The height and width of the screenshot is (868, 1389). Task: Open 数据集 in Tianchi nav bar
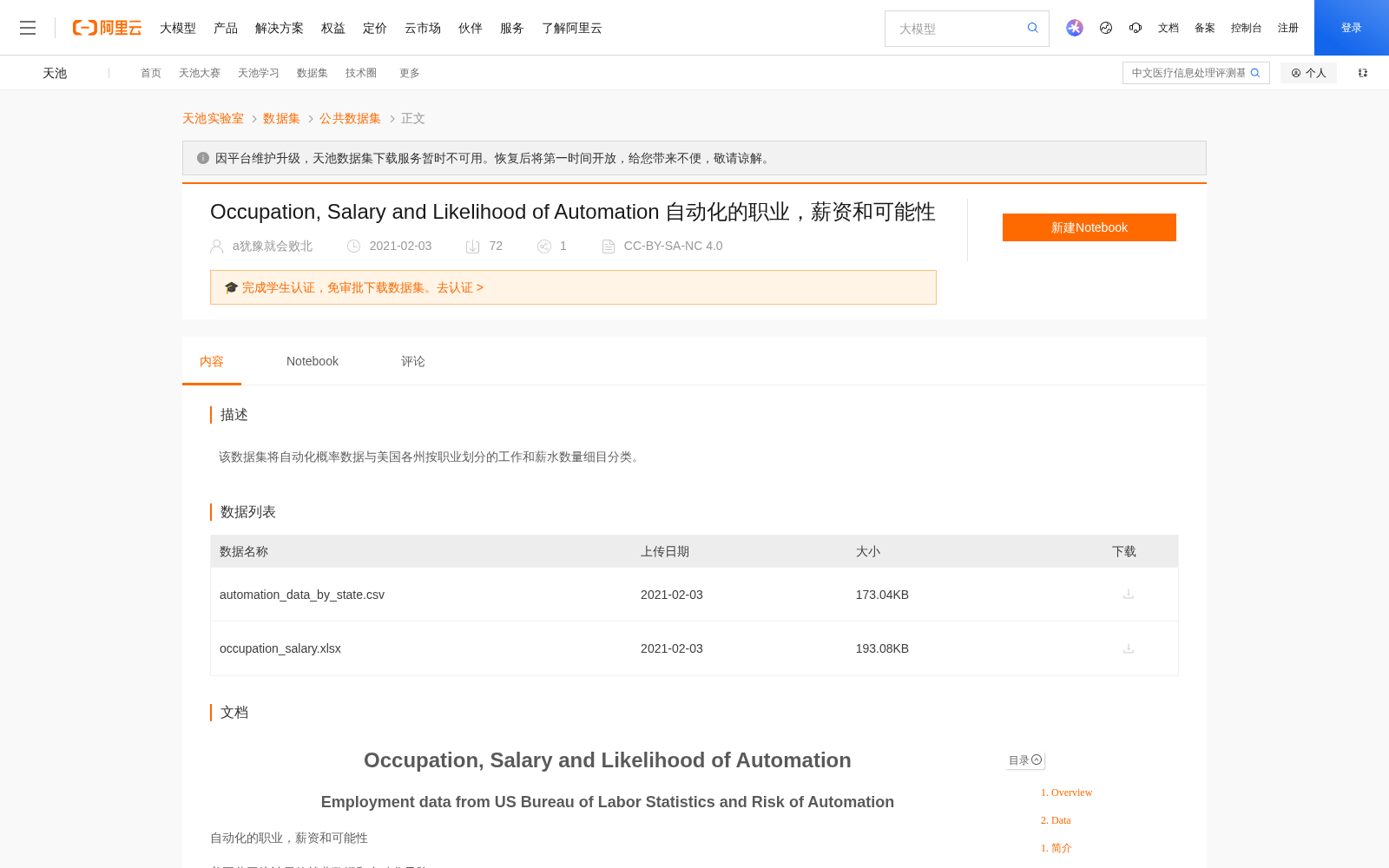point(313,73)
